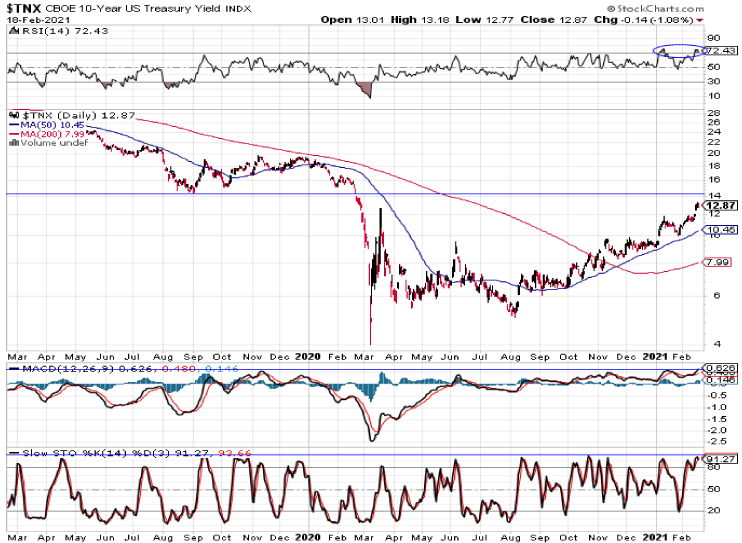Select the red MA(200) legend line
This screenshot has width=742, height=543.
(x=11, y=133)
